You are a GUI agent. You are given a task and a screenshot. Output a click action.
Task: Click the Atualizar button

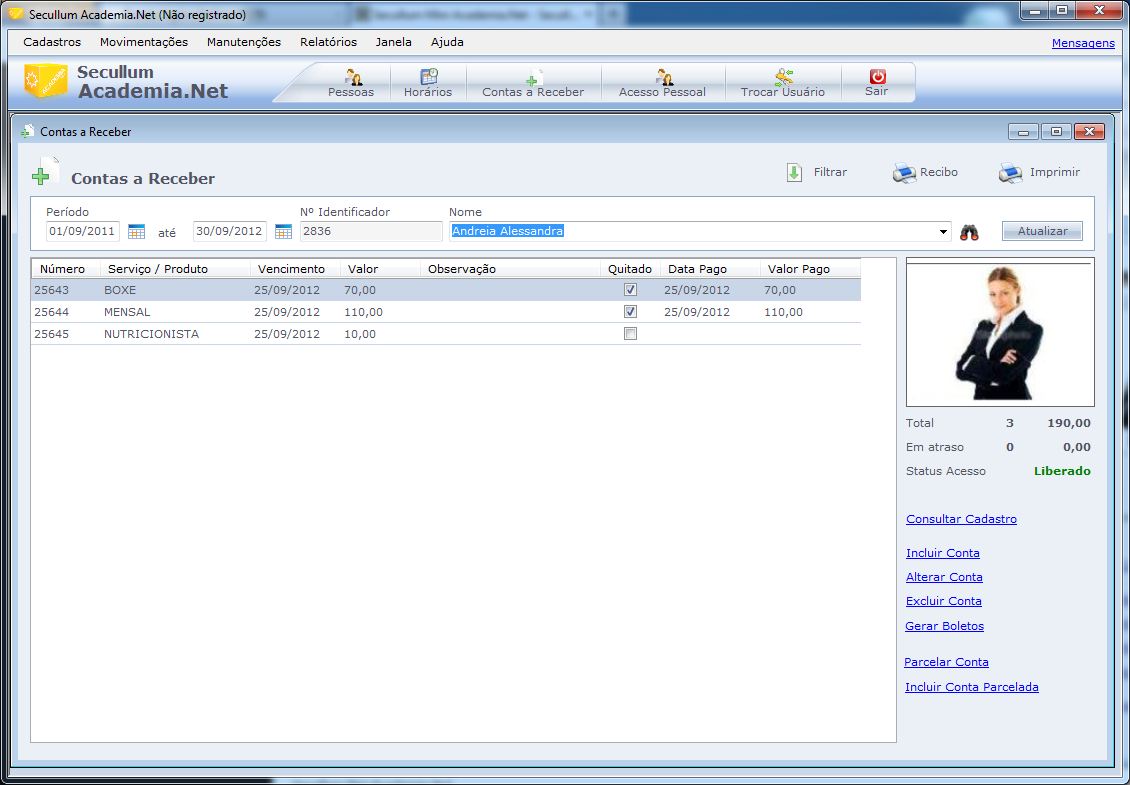1042,231
